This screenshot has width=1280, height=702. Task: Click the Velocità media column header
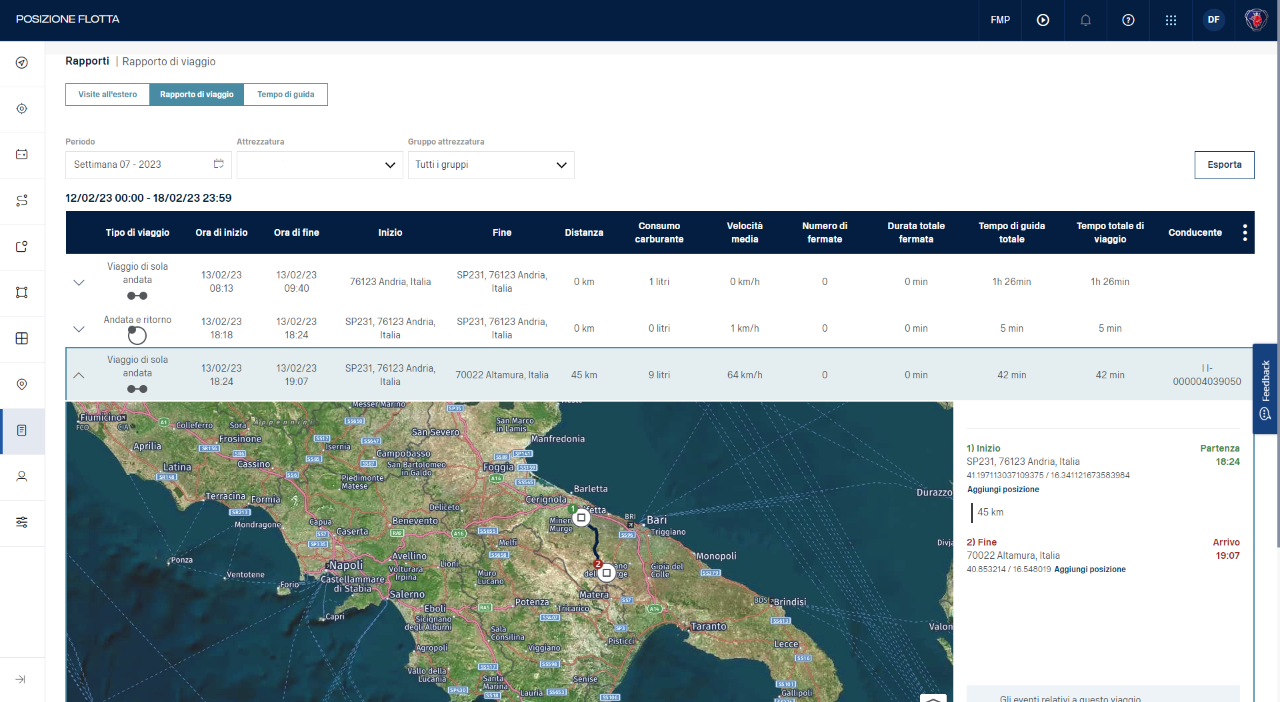(745, 232)
